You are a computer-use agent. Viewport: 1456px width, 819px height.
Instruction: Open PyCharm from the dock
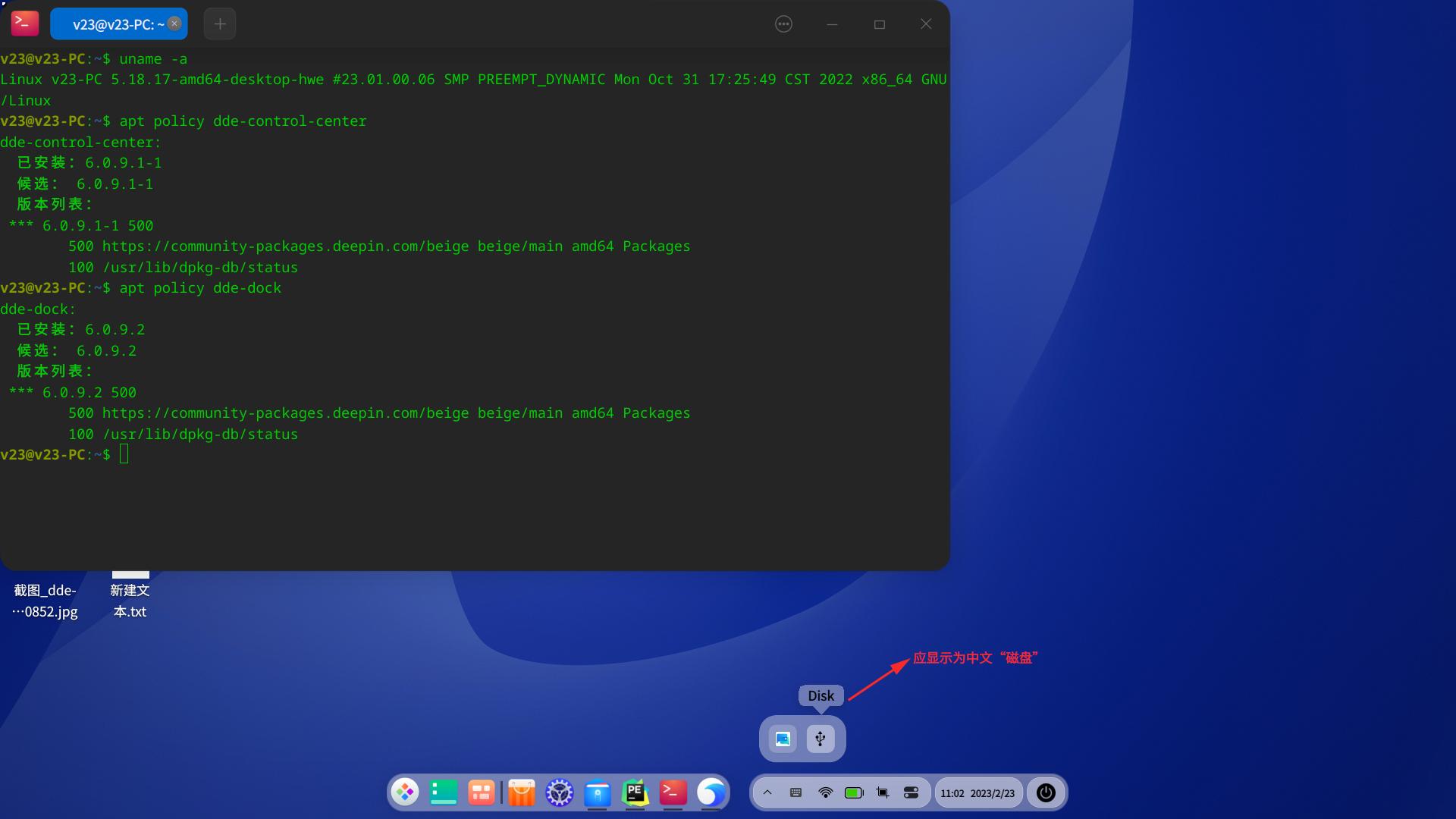(635, 792)
